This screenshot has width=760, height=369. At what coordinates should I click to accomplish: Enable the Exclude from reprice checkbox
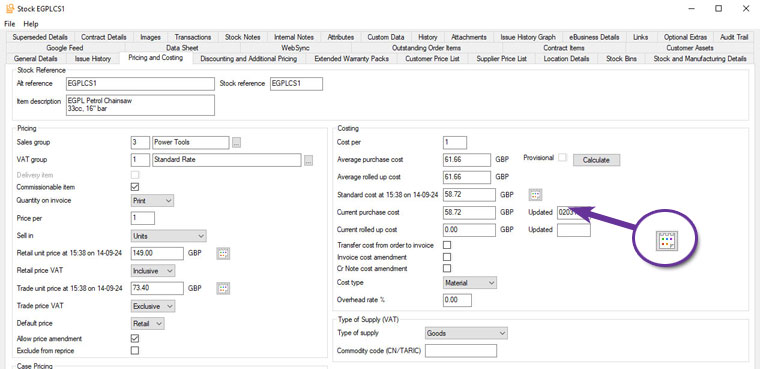pos(135,350)
